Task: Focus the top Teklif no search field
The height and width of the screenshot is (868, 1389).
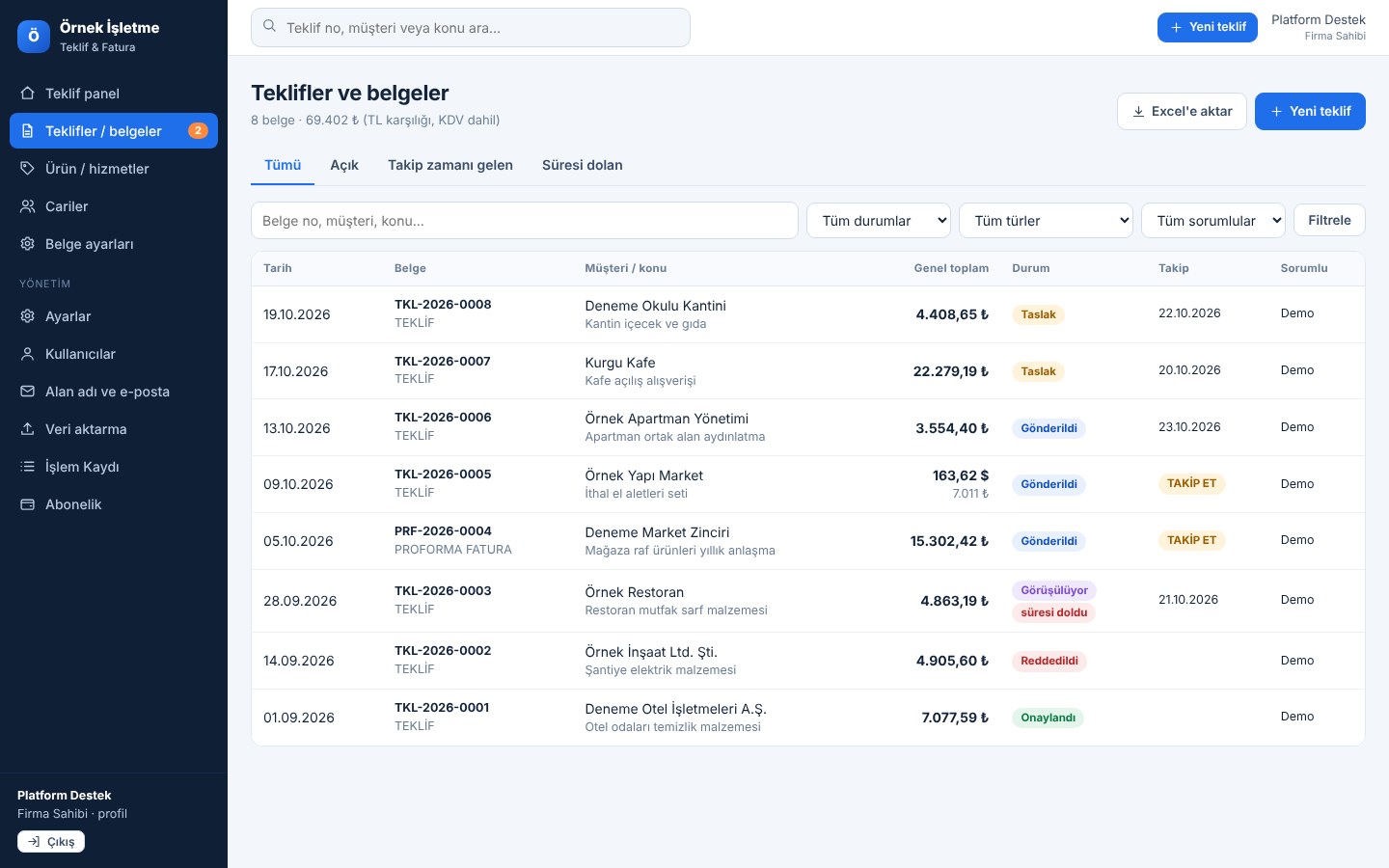Action: (x=471, y=27)
